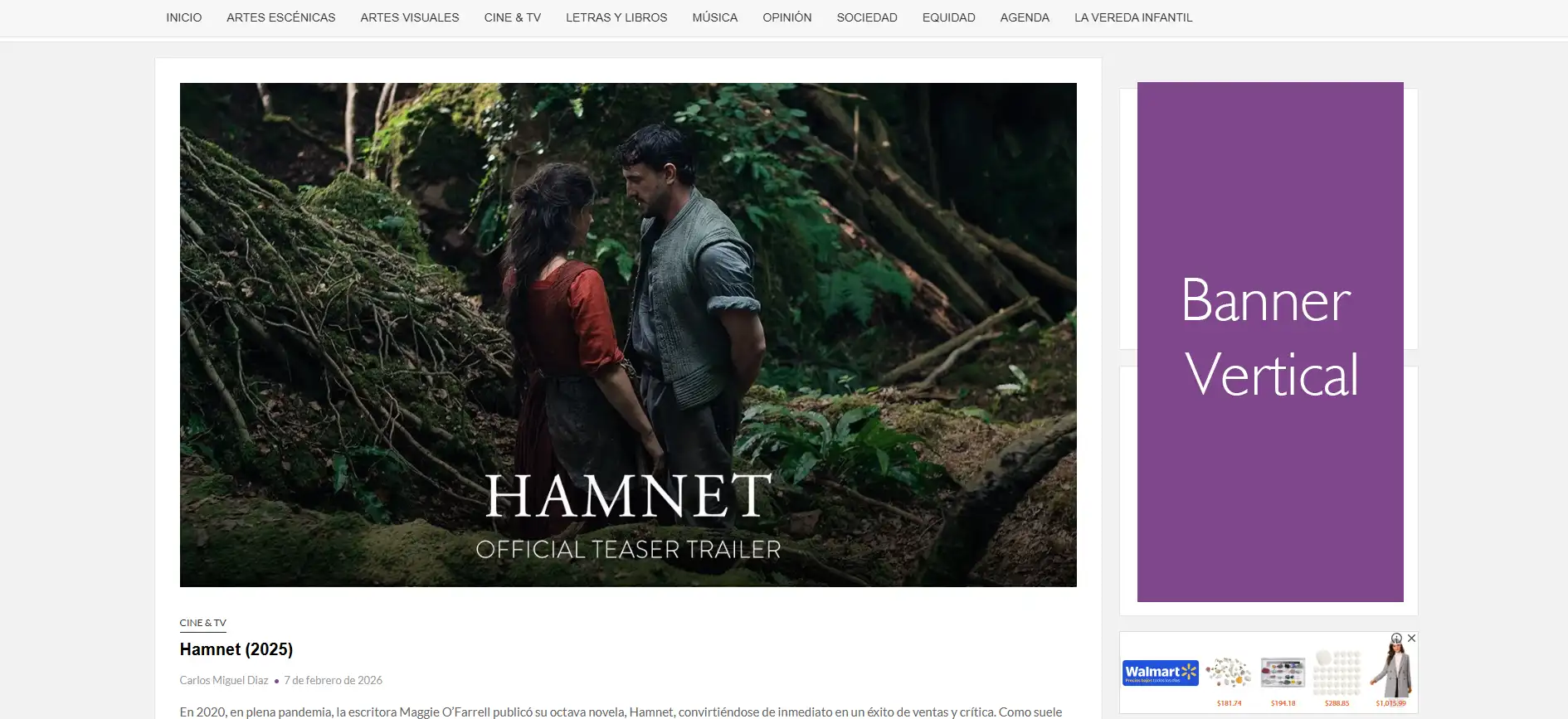The image size is (1568, 719).
Task: Open the Música section
Action: (714, 17)
